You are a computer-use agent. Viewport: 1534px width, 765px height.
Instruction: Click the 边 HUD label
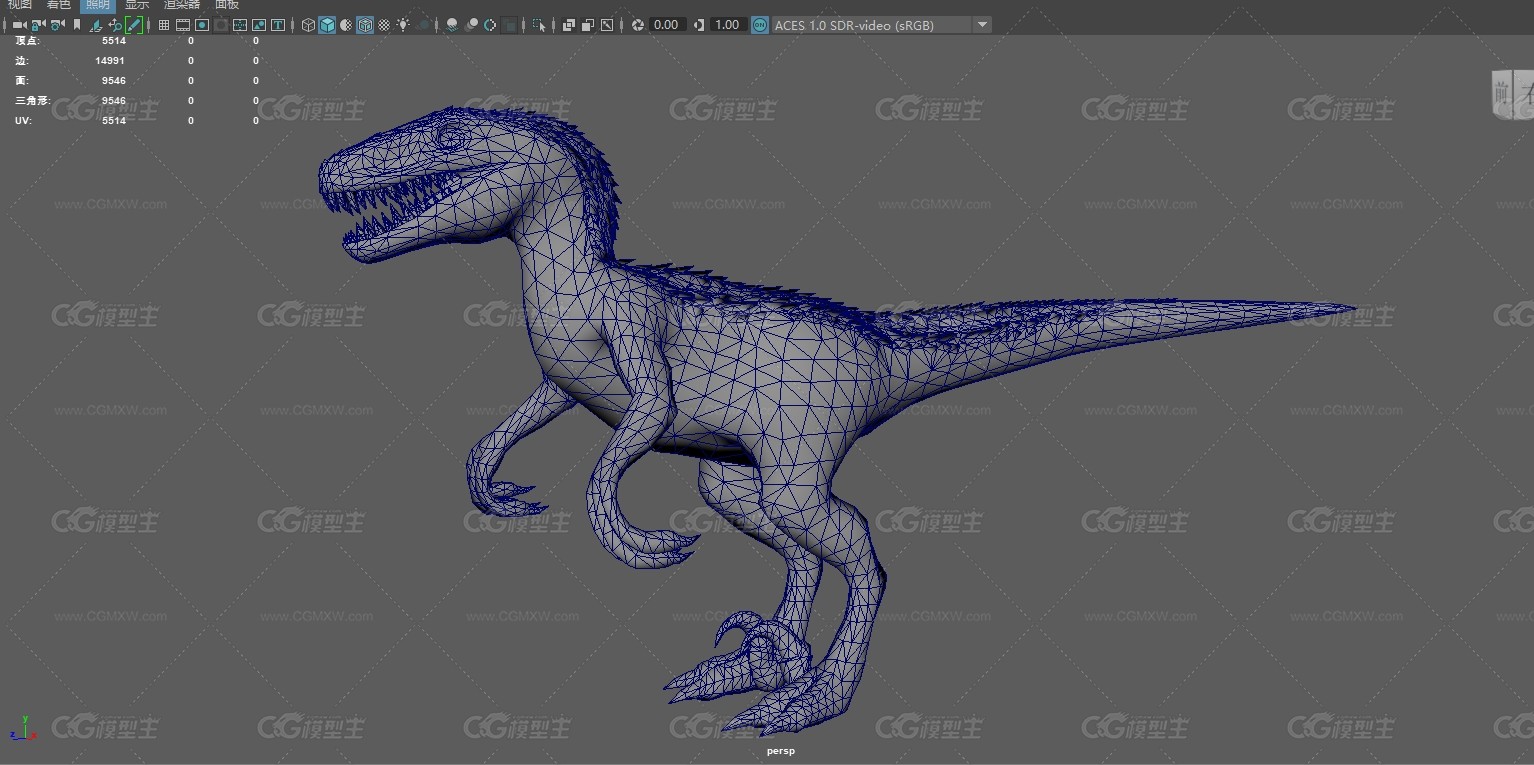(22, 60)
